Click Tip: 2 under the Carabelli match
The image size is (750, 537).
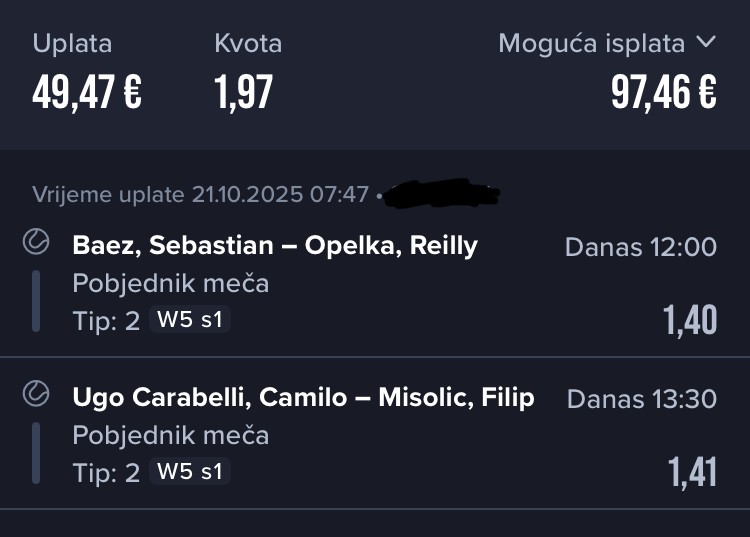point(106,472)
